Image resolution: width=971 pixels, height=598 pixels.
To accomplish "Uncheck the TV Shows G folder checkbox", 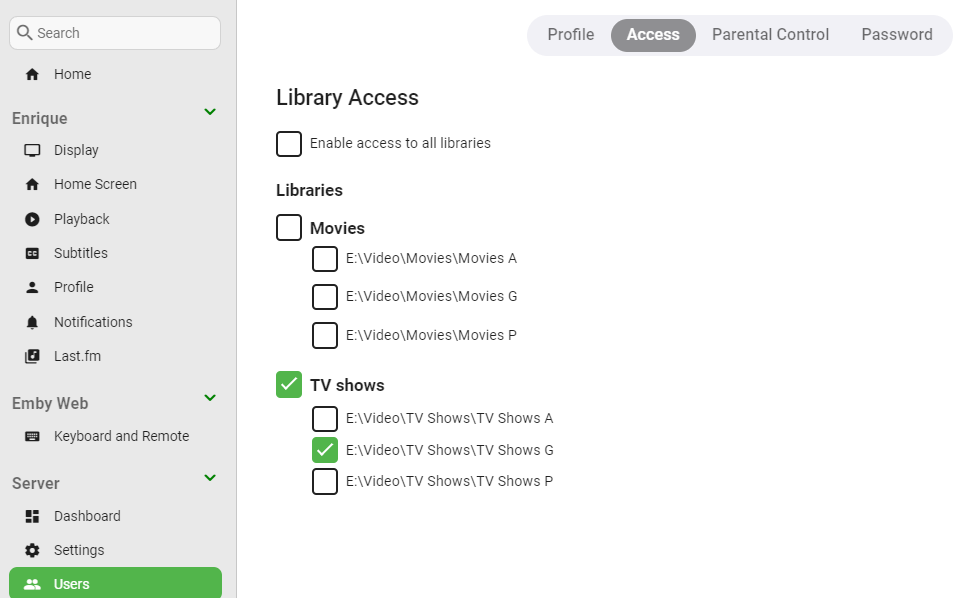I will point(324,450).
